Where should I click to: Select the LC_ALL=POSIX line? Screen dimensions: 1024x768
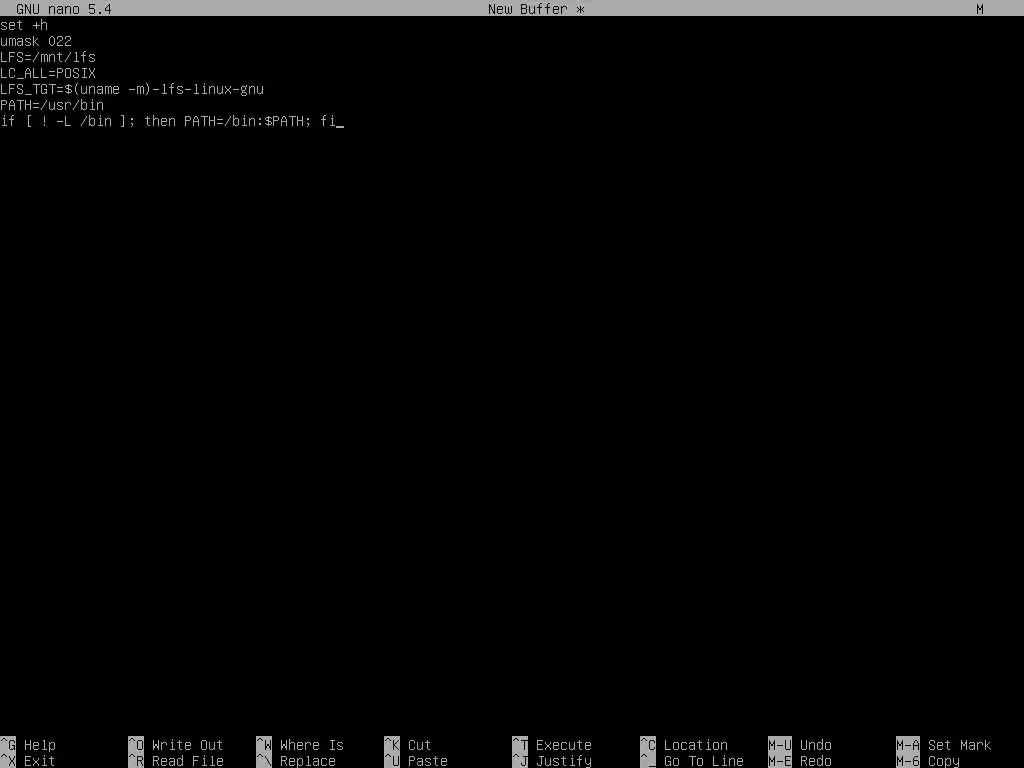[x=48, y=73]
